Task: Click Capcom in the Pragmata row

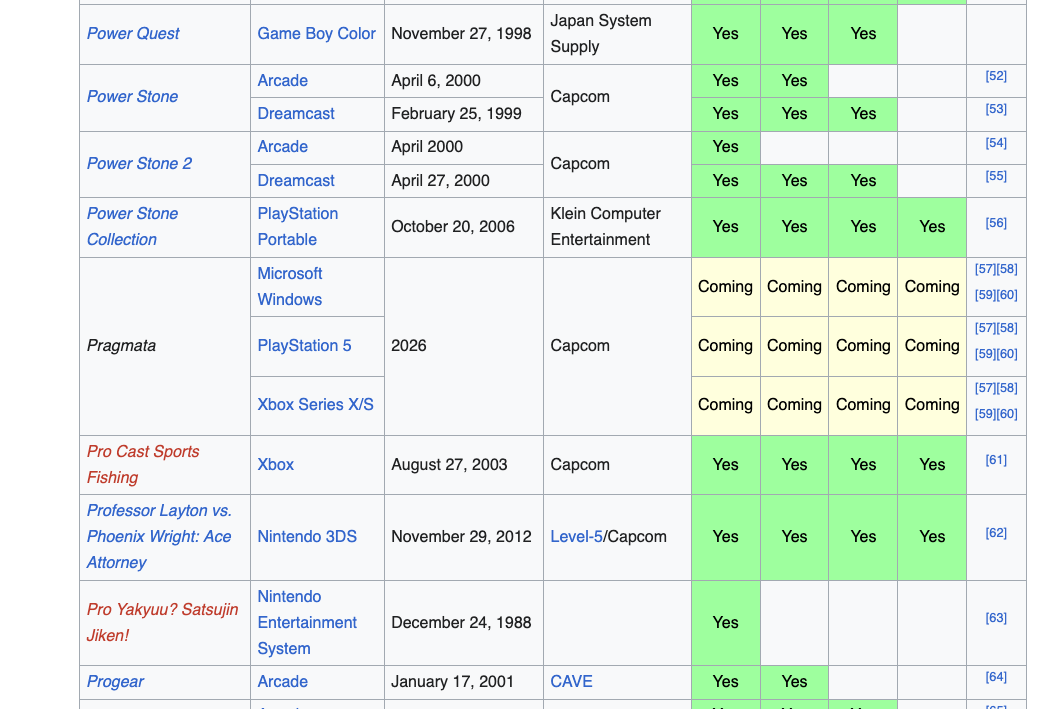Action: click(x=580, y=345)
